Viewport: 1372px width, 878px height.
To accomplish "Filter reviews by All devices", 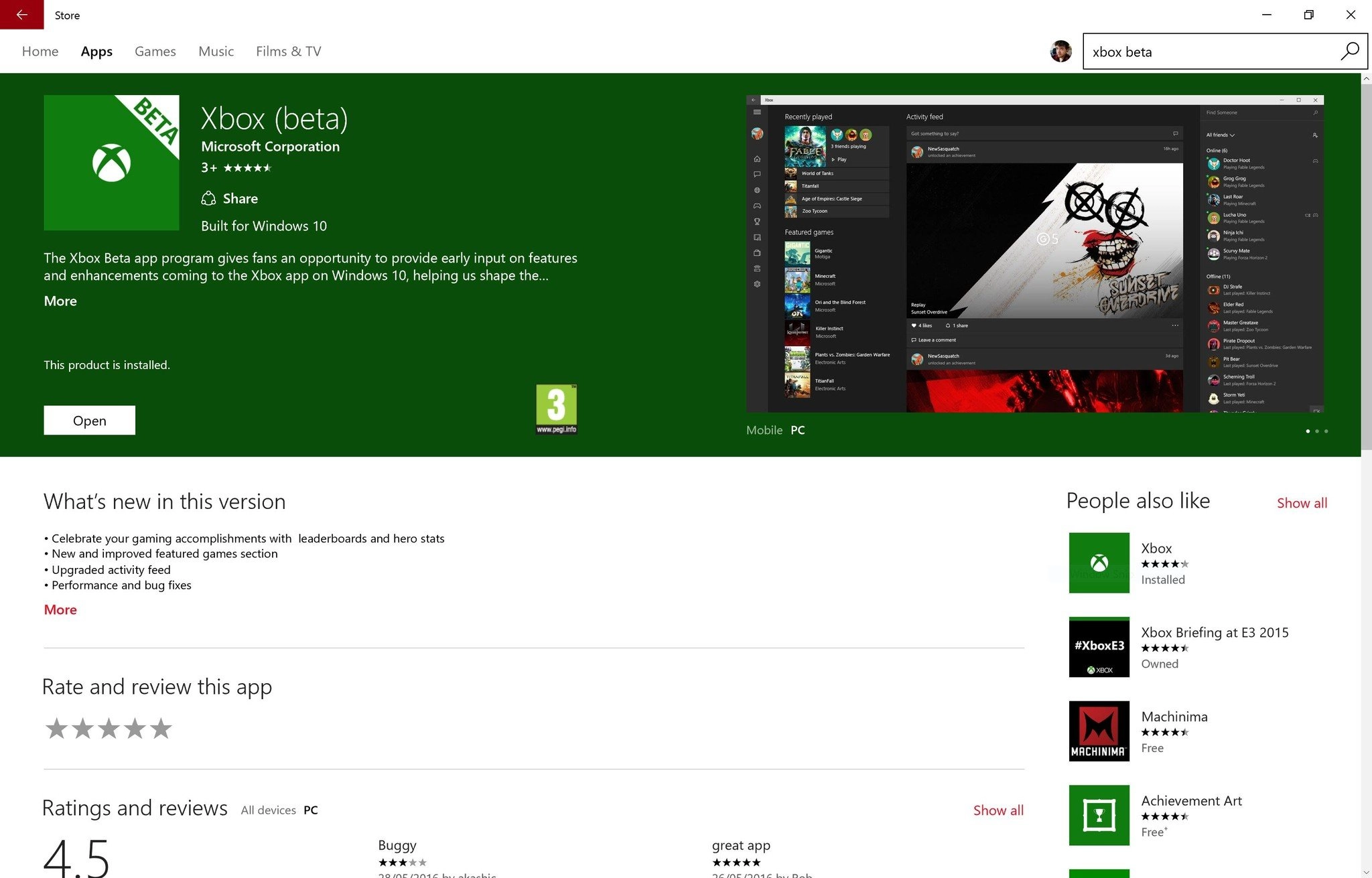I will pos(268,810).
